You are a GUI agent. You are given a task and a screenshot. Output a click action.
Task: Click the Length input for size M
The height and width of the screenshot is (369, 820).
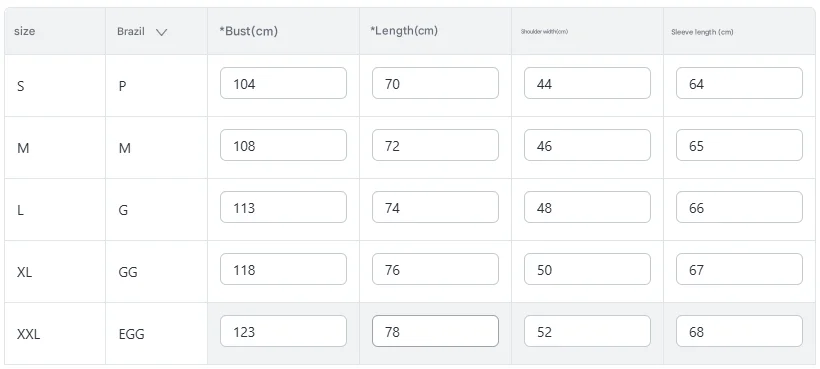435,145
